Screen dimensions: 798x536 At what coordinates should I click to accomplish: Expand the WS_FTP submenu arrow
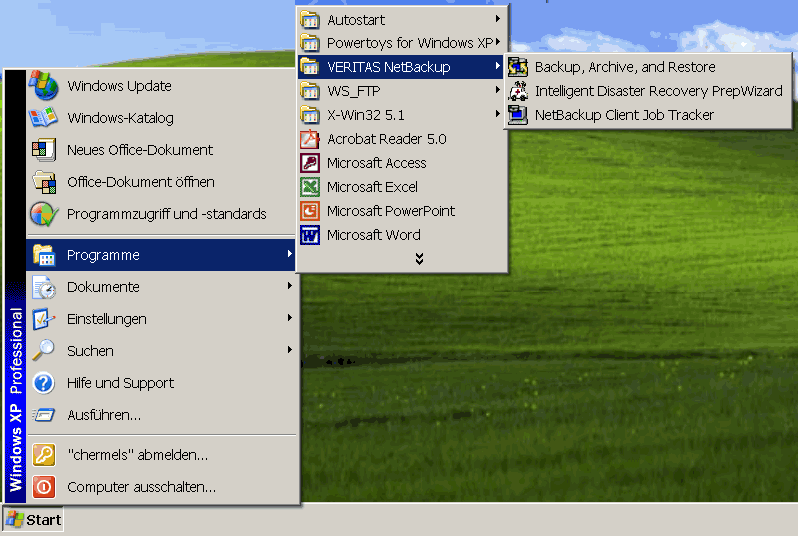498,90
